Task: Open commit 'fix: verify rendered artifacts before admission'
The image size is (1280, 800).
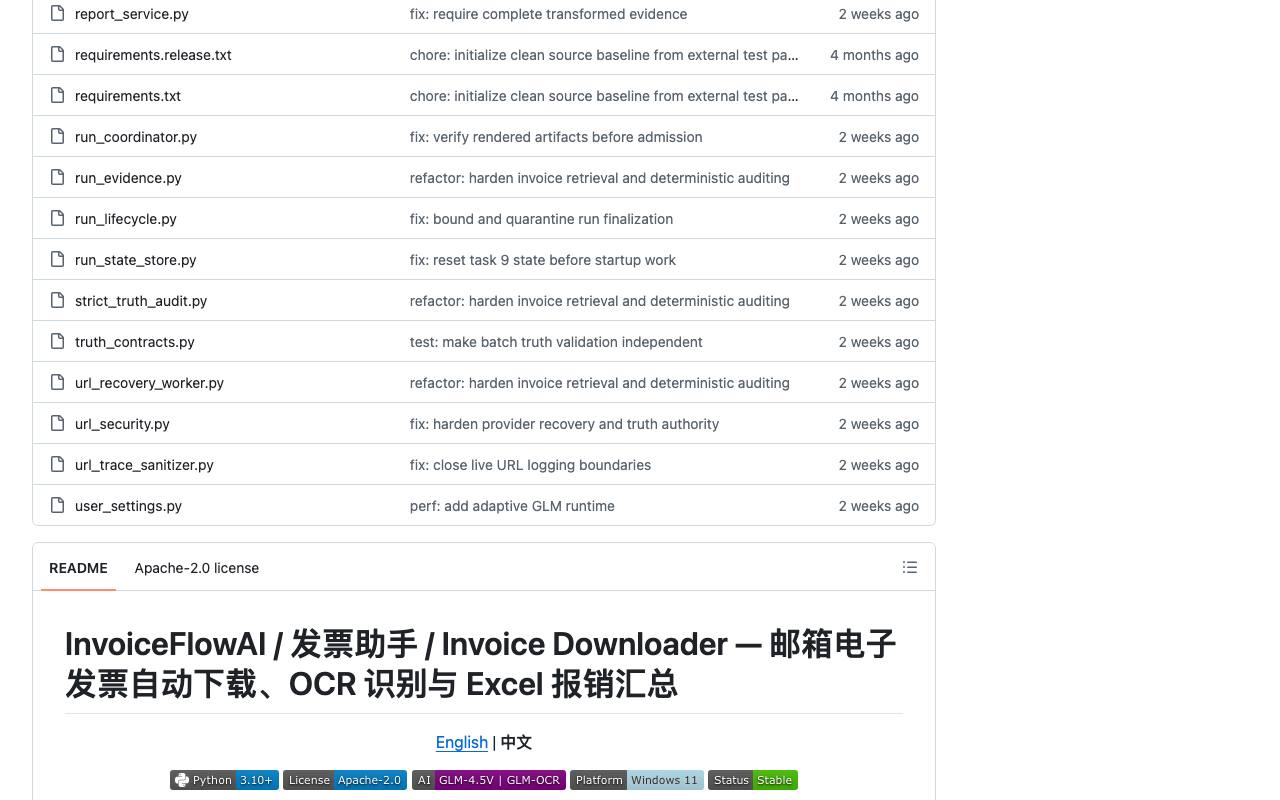Action: click(x=556, y=137)
